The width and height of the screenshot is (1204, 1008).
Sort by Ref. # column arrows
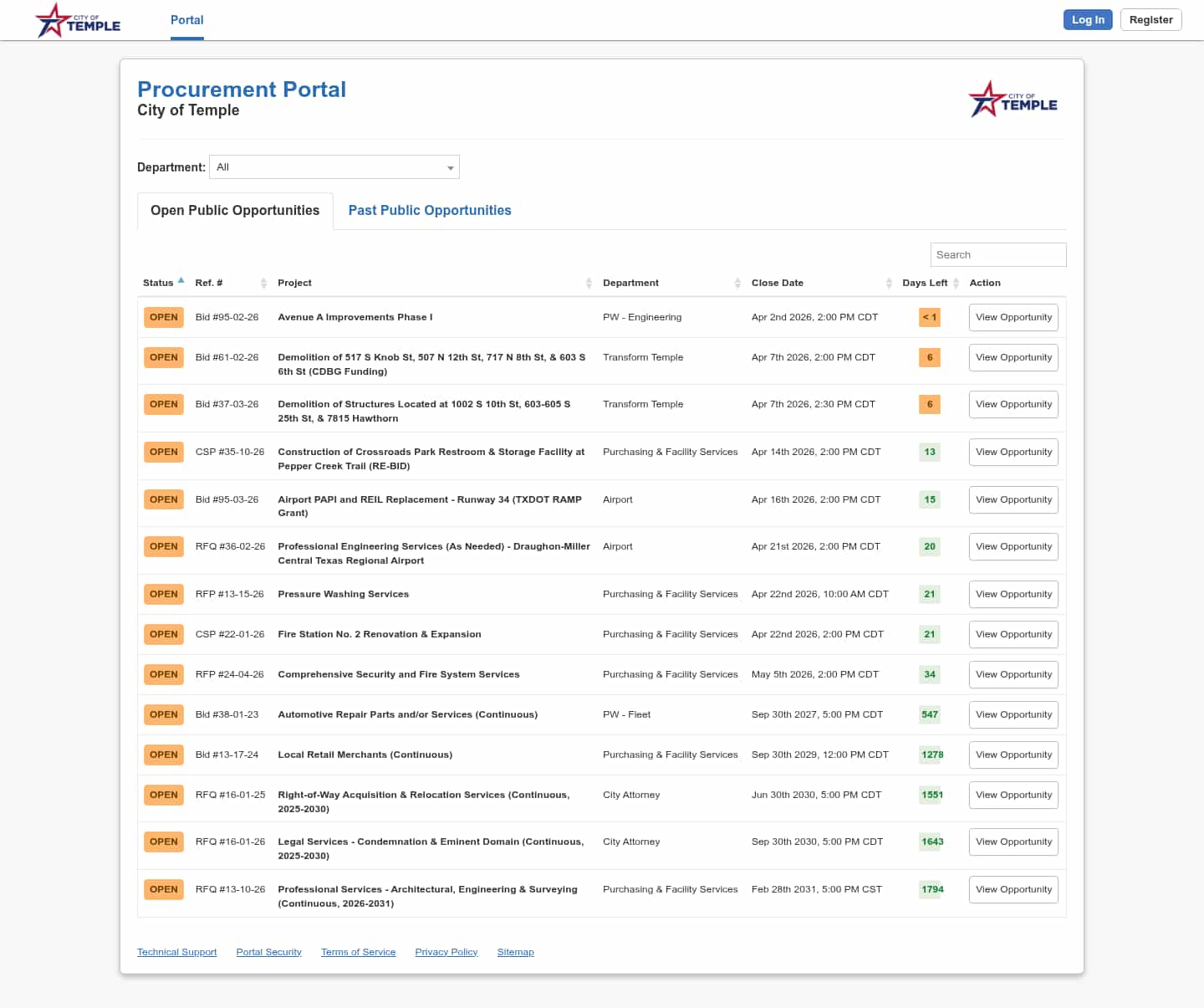pyautogui.click(x=263, y=284)
